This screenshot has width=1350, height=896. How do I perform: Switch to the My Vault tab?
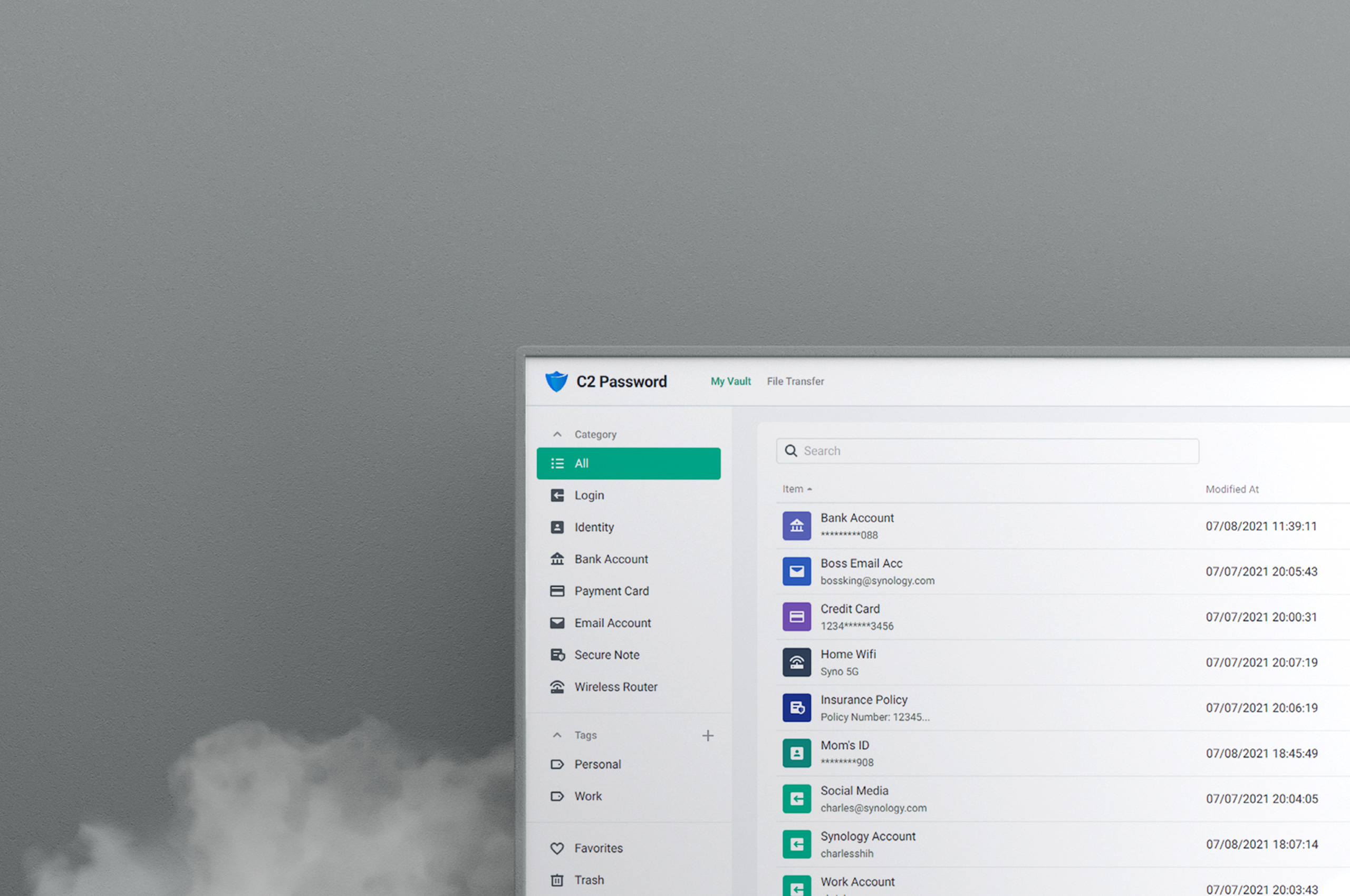point(730,381)
